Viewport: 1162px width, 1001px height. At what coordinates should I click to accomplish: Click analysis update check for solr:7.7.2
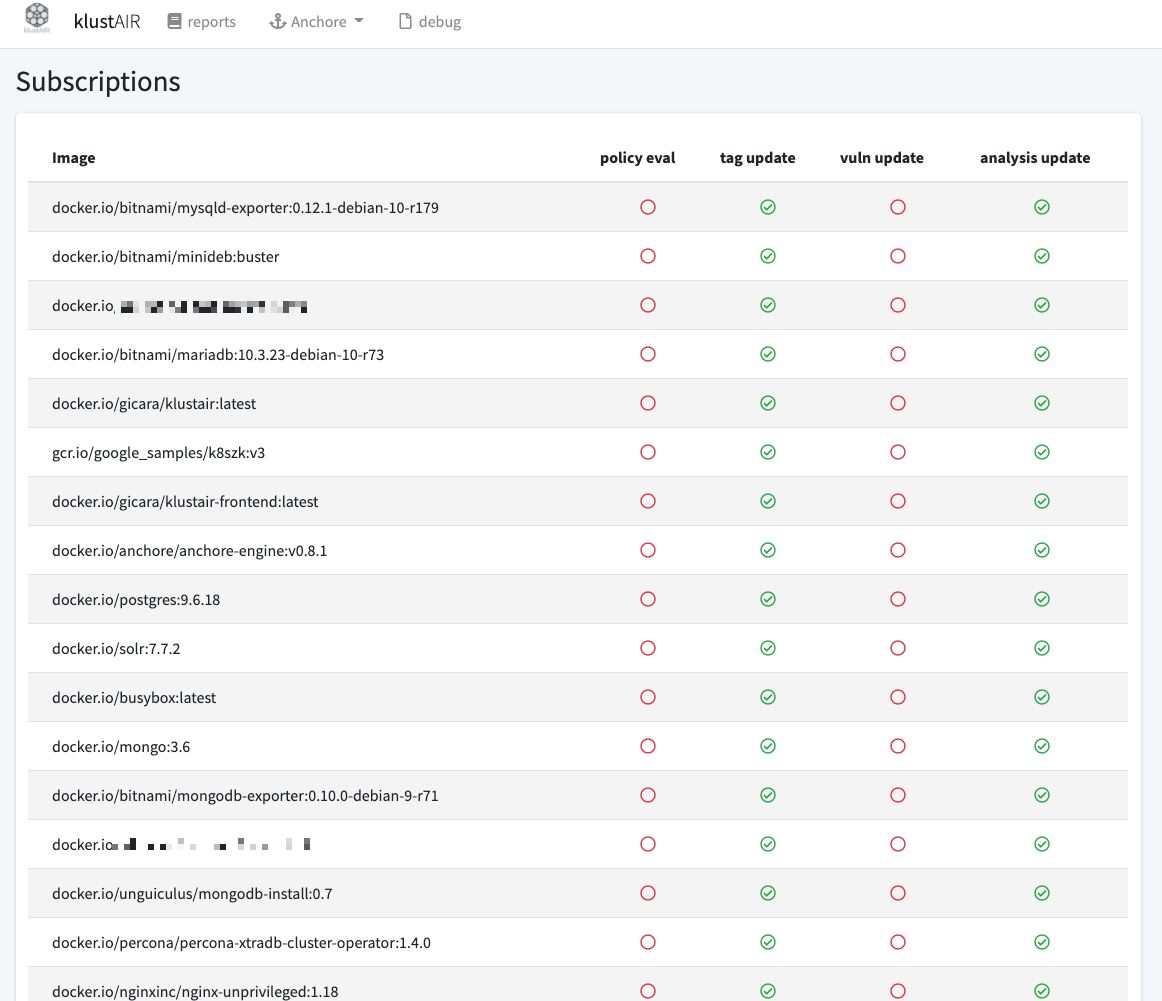point(1042,648)
